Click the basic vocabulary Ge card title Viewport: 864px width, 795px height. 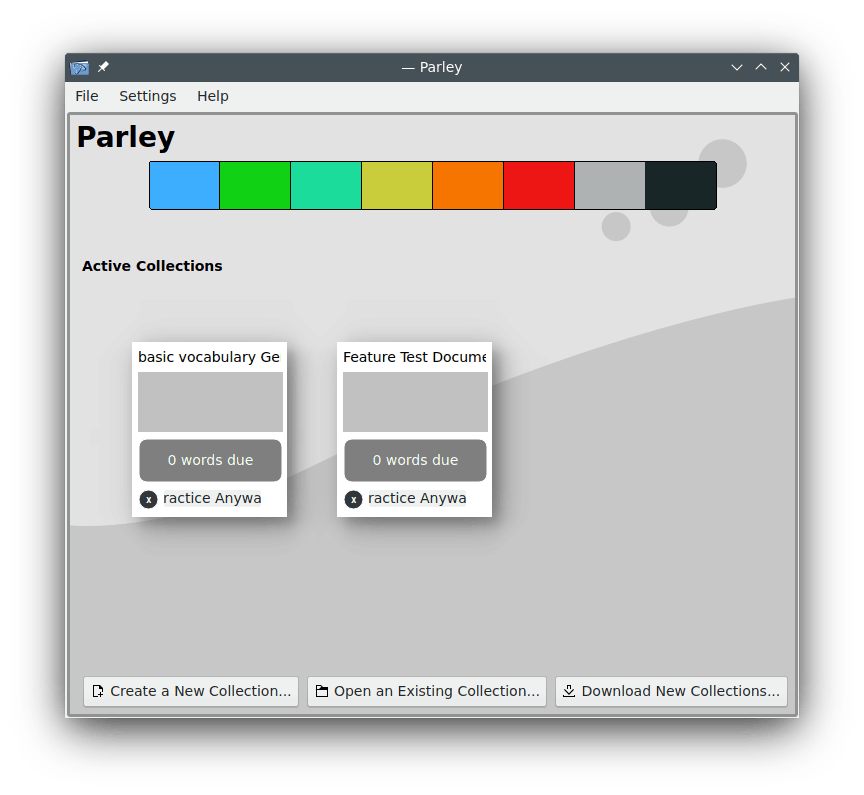209,357
